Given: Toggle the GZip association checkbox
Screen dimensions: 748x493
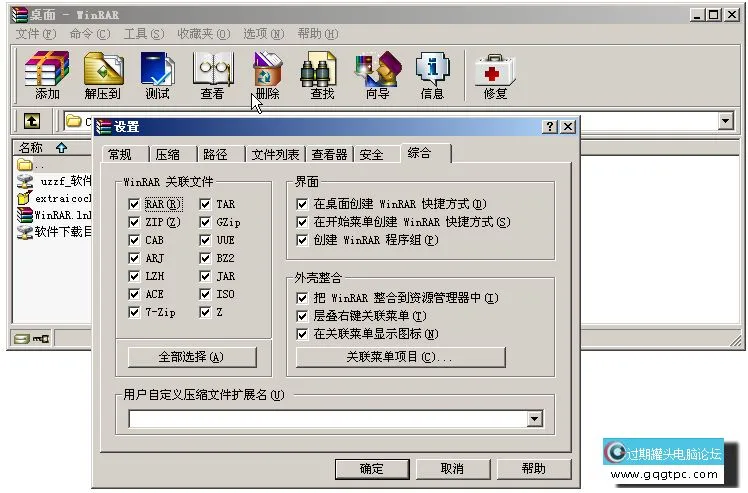Looking at the screenshot, I should pos(205,222).
